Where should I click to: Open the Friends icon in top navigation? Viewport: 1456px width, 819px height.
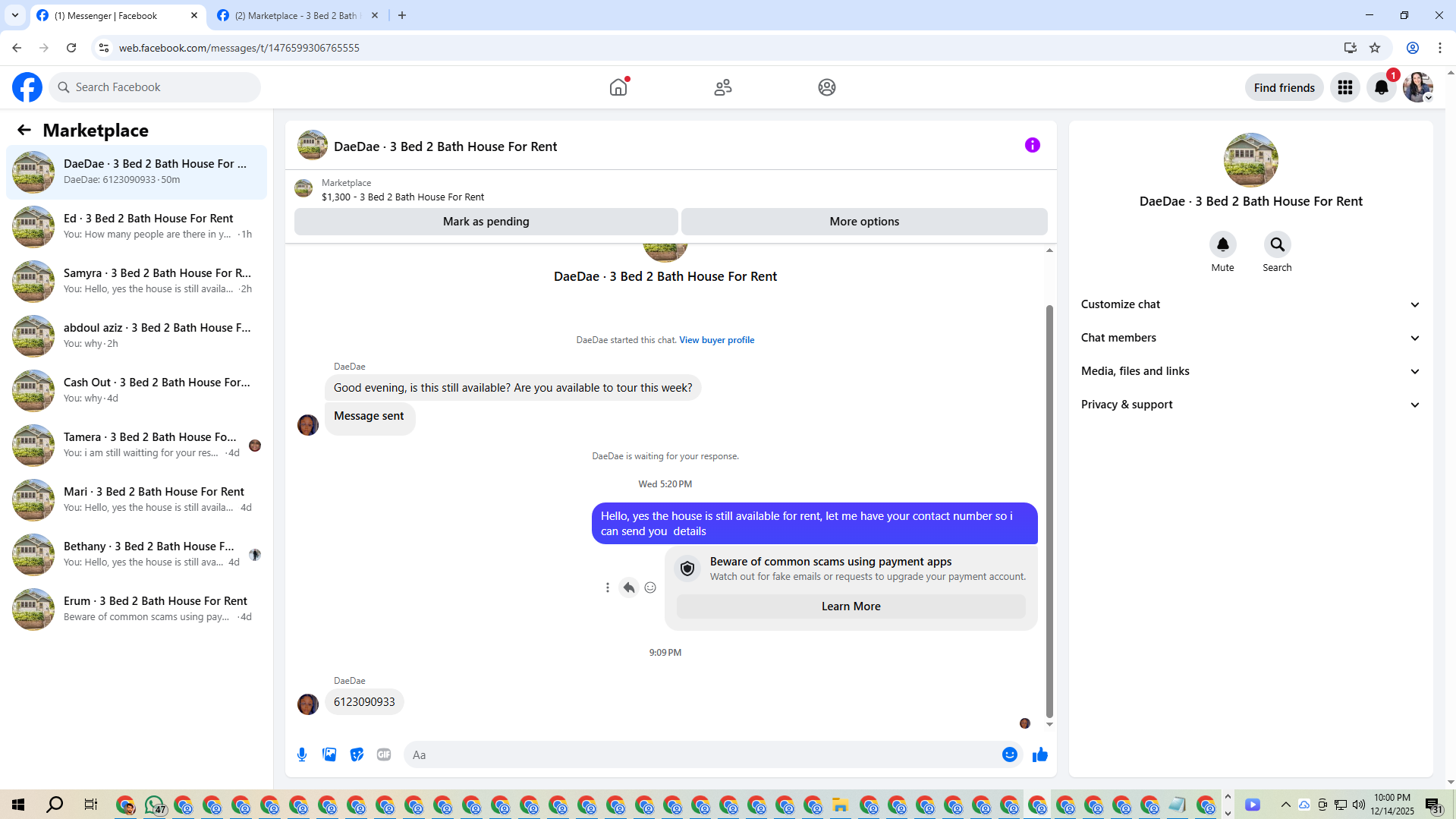click(x=723, y=87)
